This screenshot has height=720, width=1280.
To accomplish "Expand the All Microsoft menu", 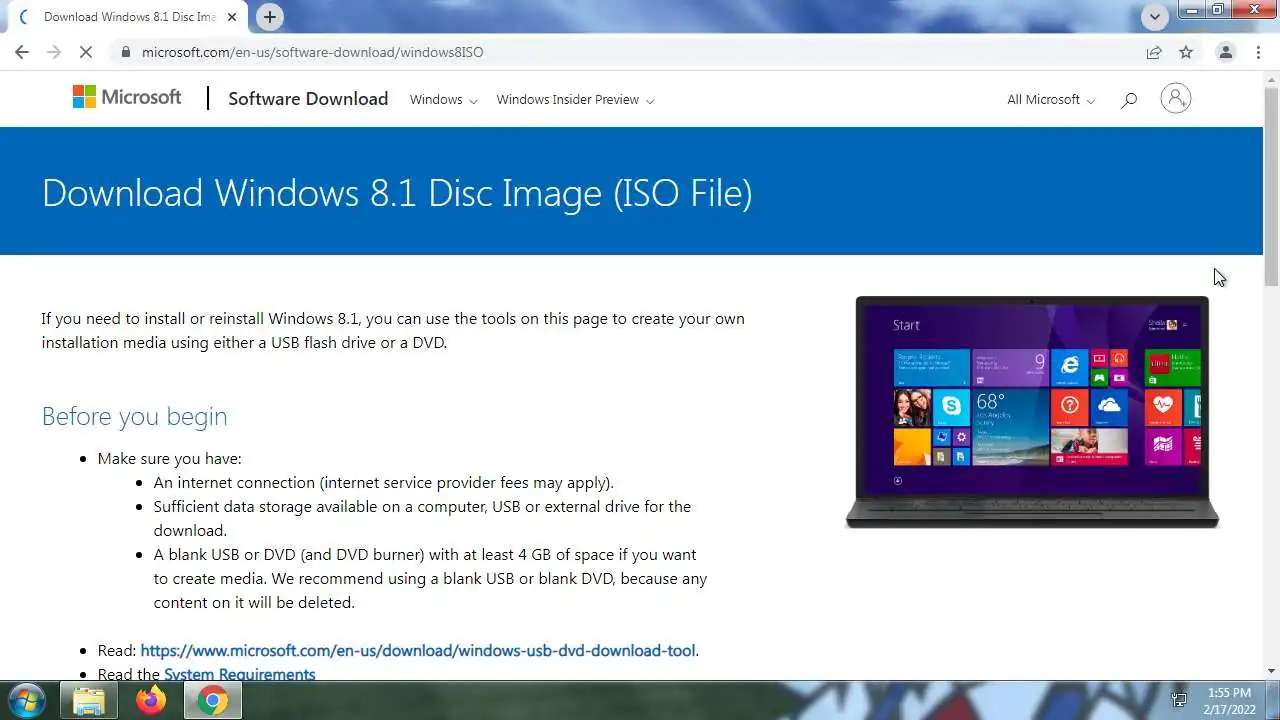I will tap(1051, 99).
